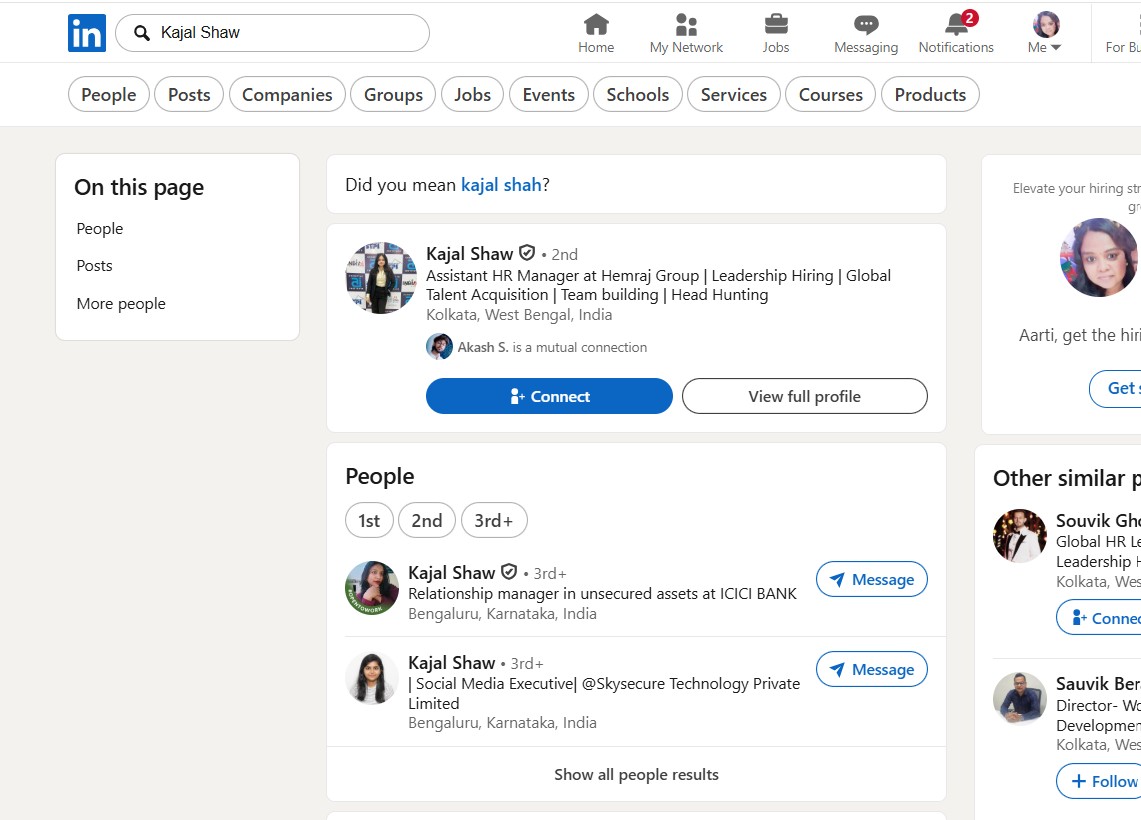The image size is (1141, 820).
Task: Check the Notifications bell icon
Action: pyautogui.click(x=956, y=25)
